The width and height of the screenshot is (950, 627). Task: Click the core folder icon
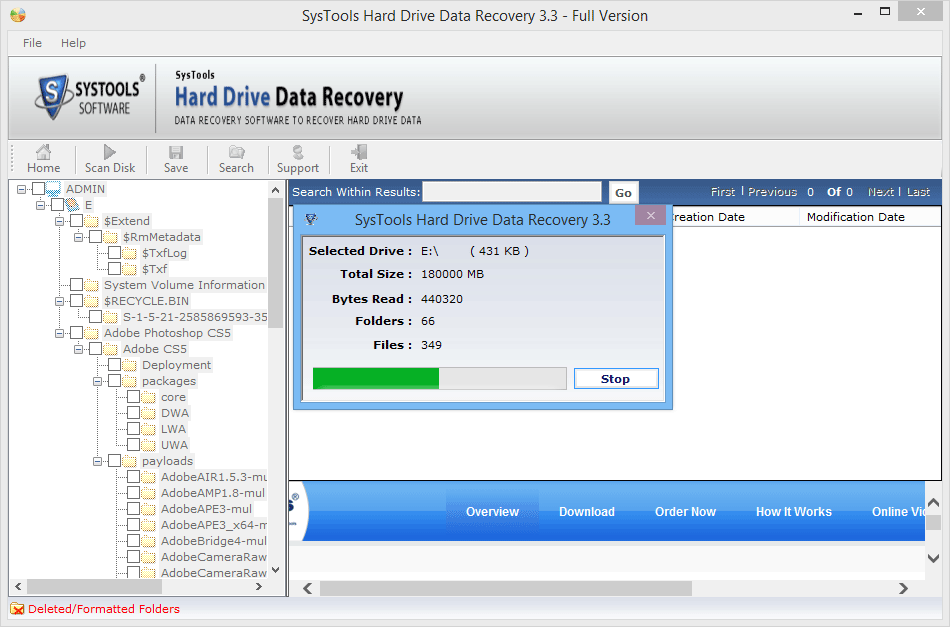148,397
